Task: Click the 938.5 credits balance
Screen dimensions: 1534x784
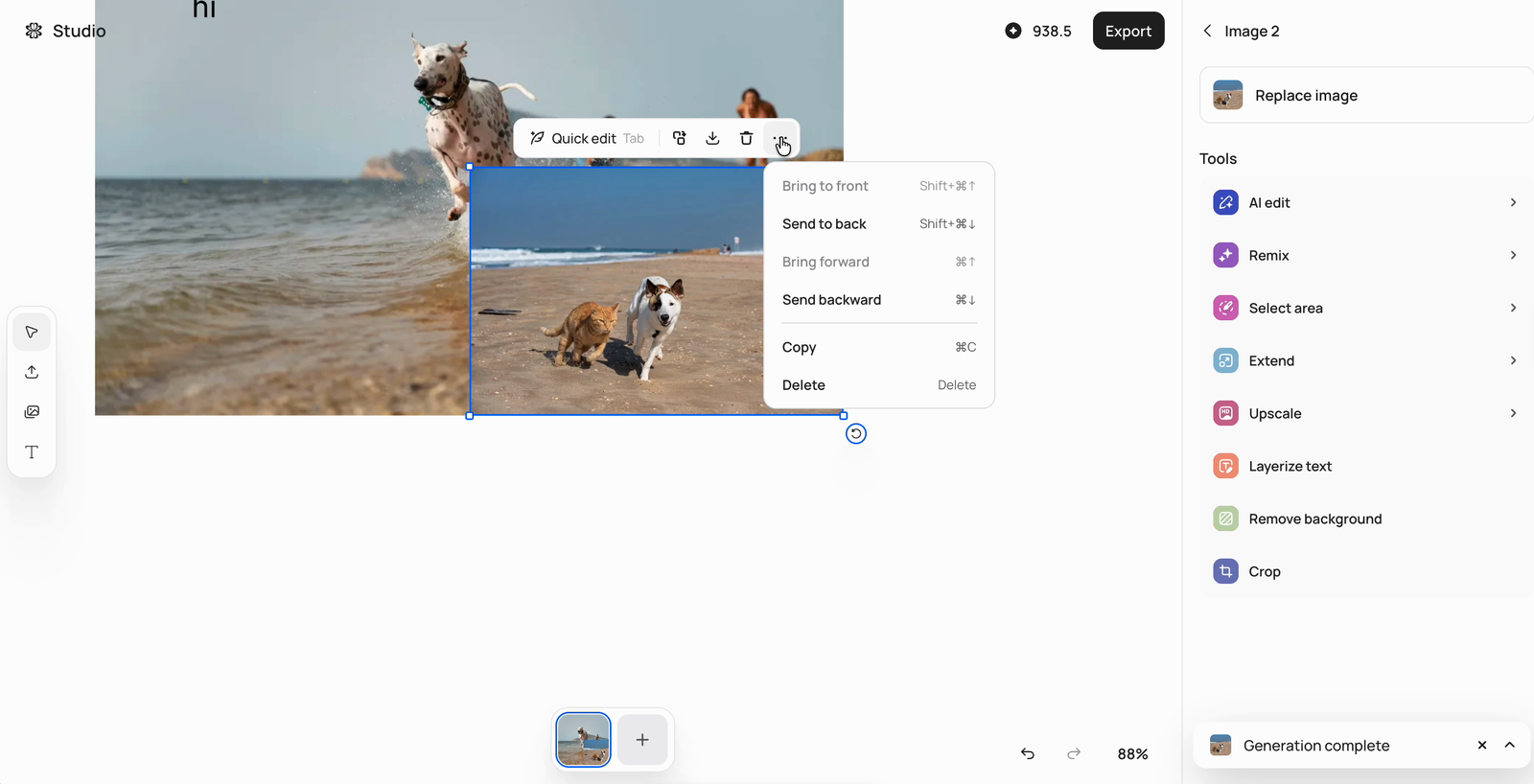Action: 1052,31
